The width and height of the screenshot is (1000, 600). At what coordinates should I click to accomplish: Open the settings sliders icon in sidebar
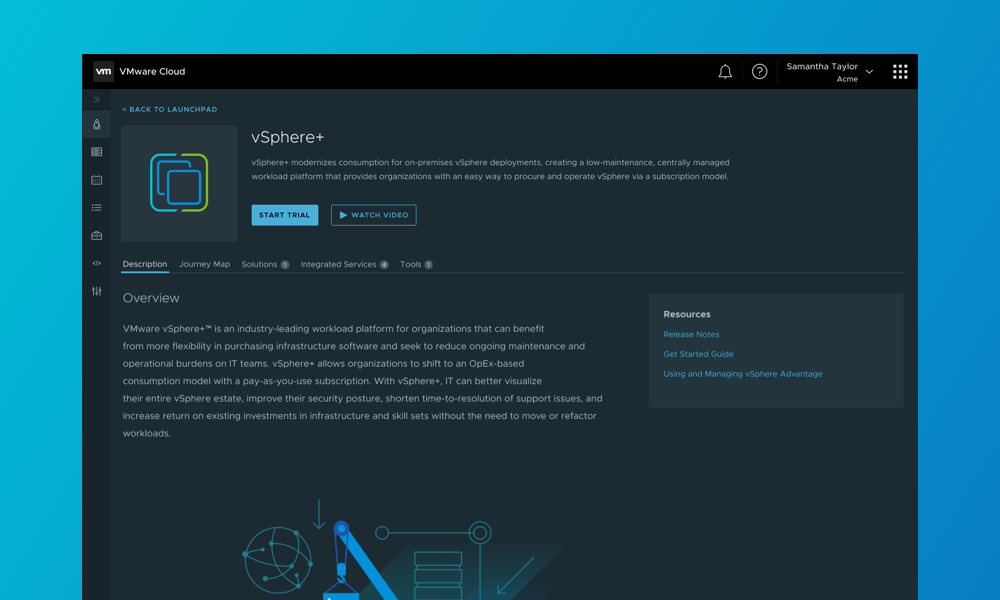(x=96, y=291)
